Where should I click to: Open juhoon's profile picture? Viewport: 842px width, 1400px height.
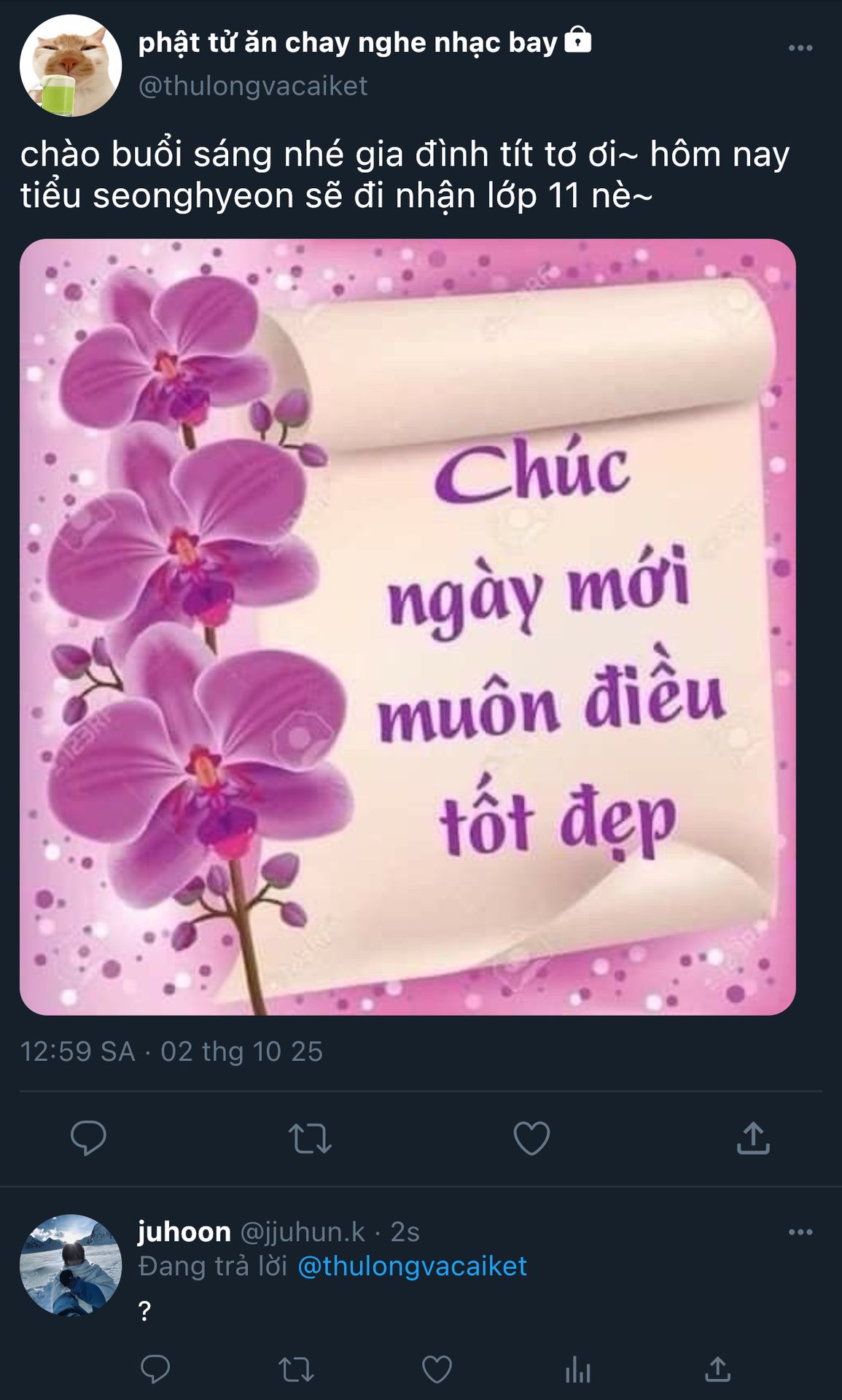71,1265
